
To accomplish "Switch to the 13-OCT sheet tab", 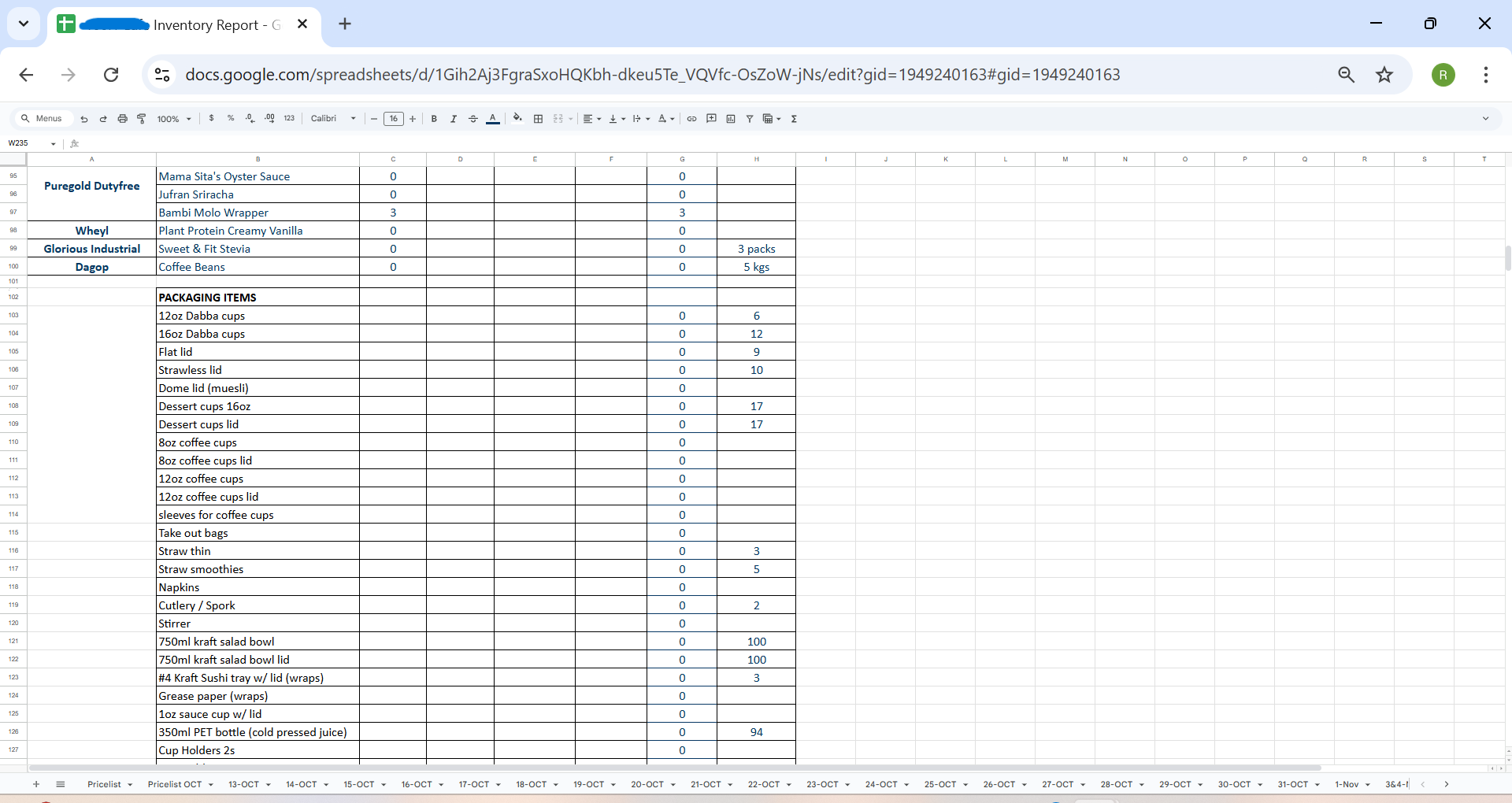I will (x=243, y=784).
